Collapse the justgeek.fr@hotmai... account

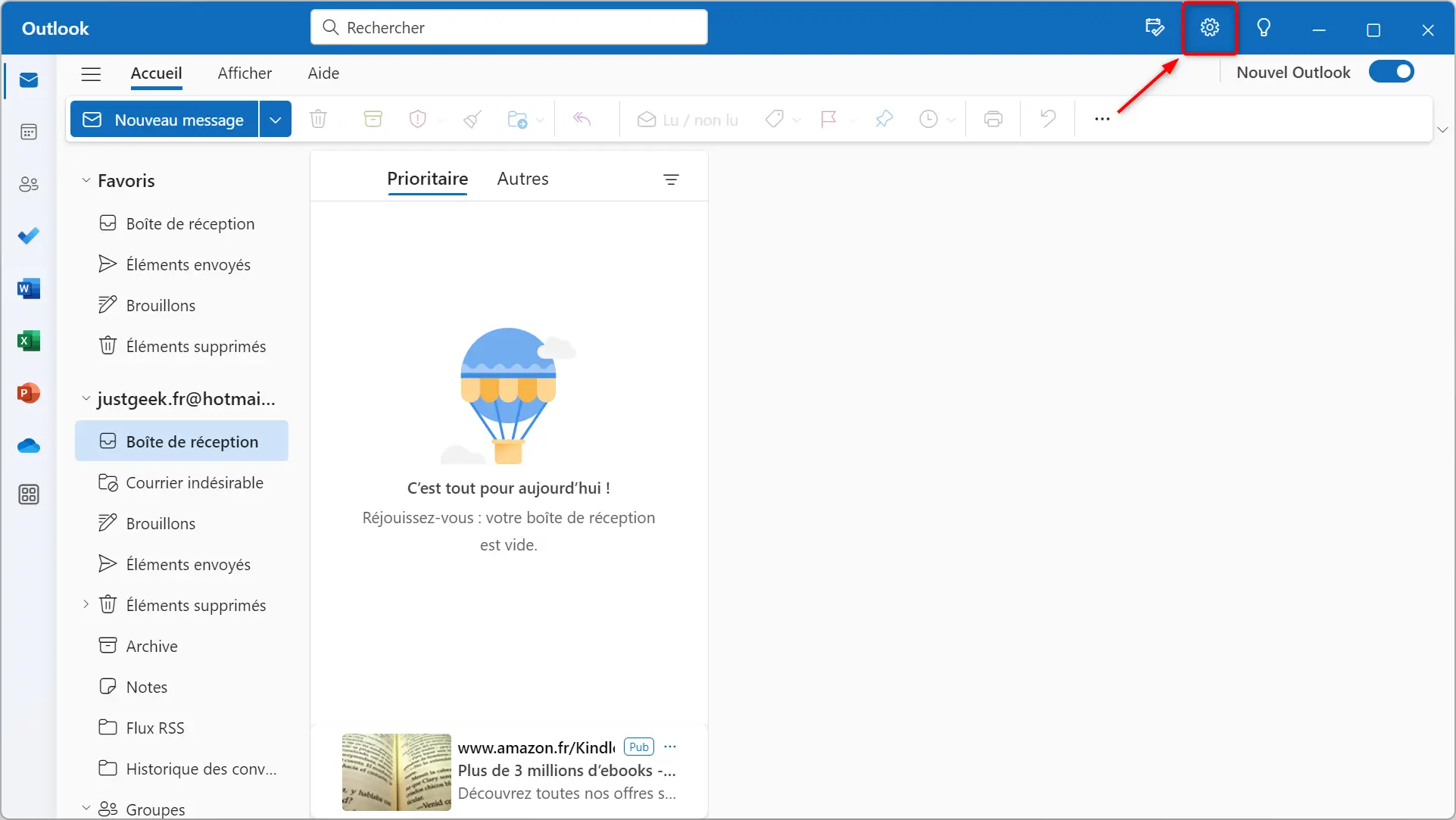click(86, 398)
